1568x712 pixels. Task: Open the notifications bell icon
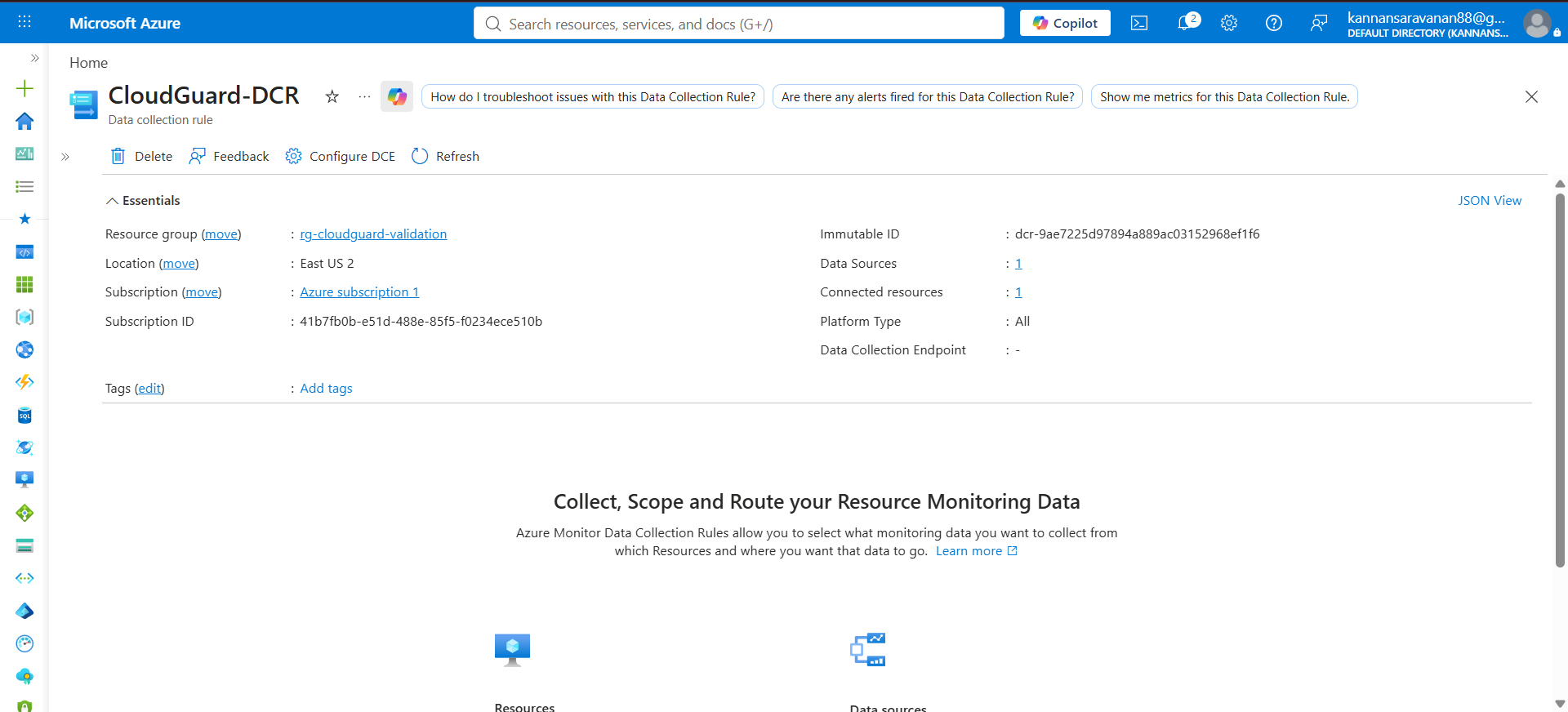point(1187,23)
